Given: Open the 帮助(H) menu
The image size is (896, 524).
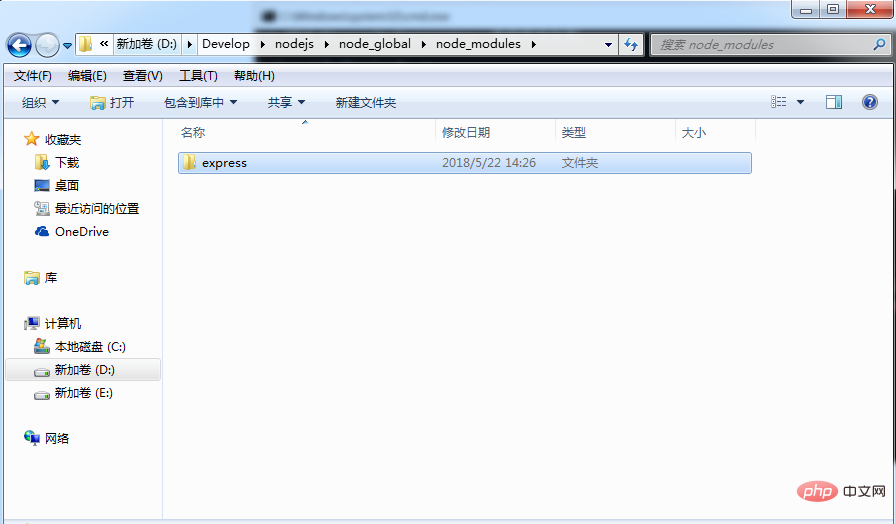Looking at the screenshot, I should [x=254, y=75].
